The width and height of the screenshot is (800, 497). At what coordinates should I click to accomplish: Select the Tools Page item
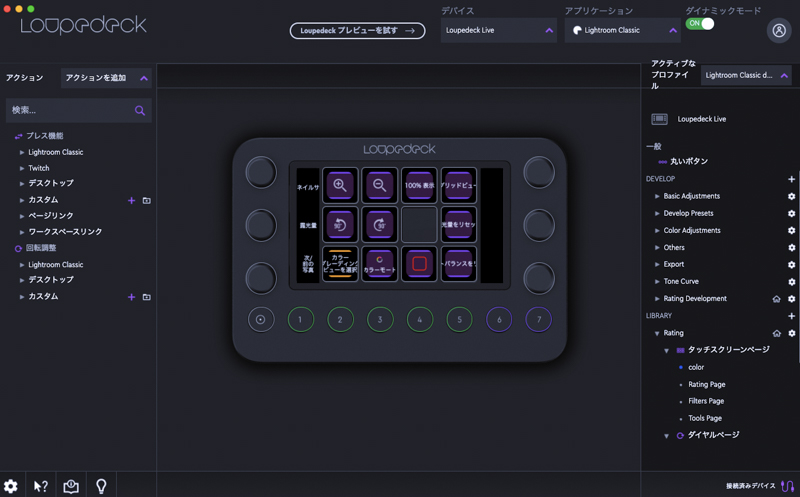click(x=705, y=418)
